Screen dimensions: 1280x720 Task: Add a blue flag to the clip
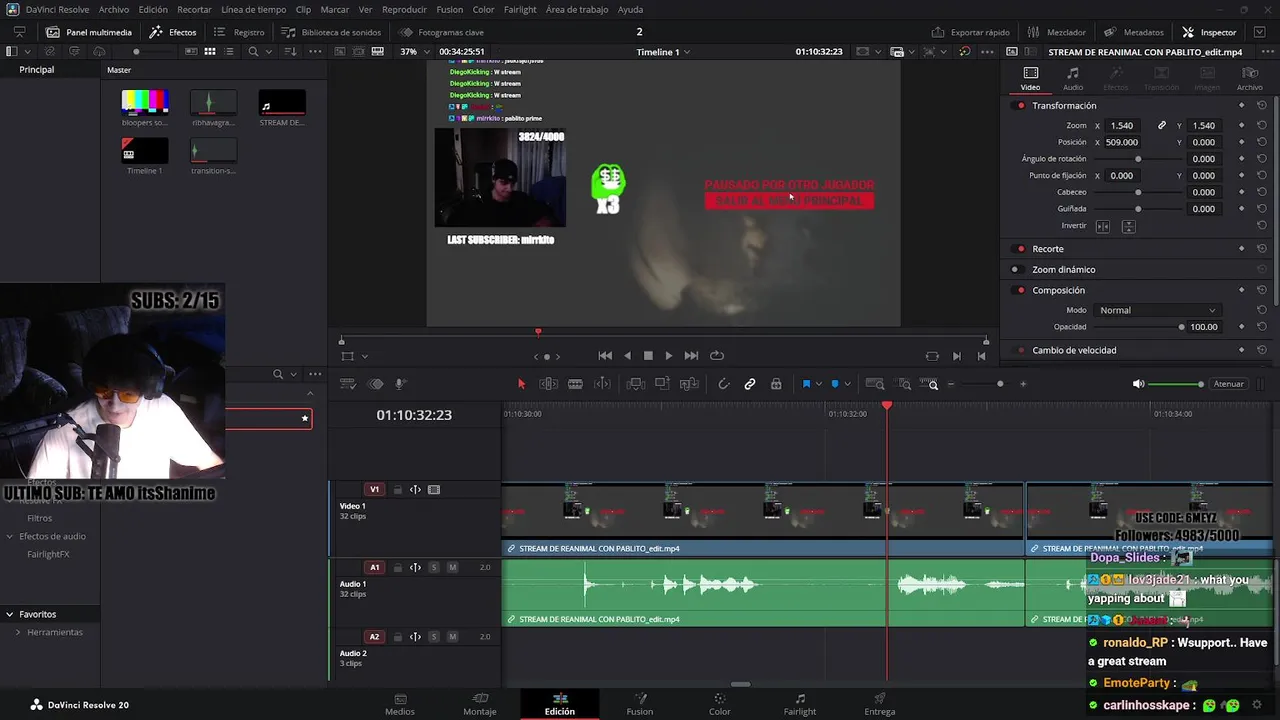[x=806, y=384]
